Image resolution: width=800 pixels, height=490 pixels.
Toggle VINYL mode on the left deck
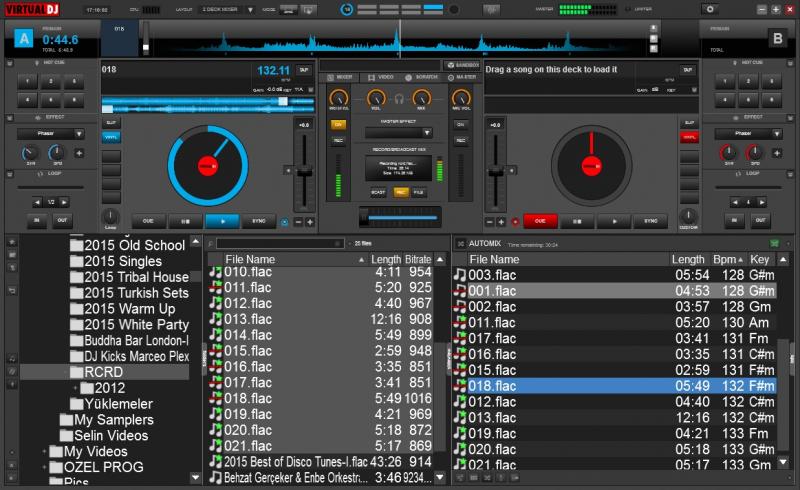[111, 137]
